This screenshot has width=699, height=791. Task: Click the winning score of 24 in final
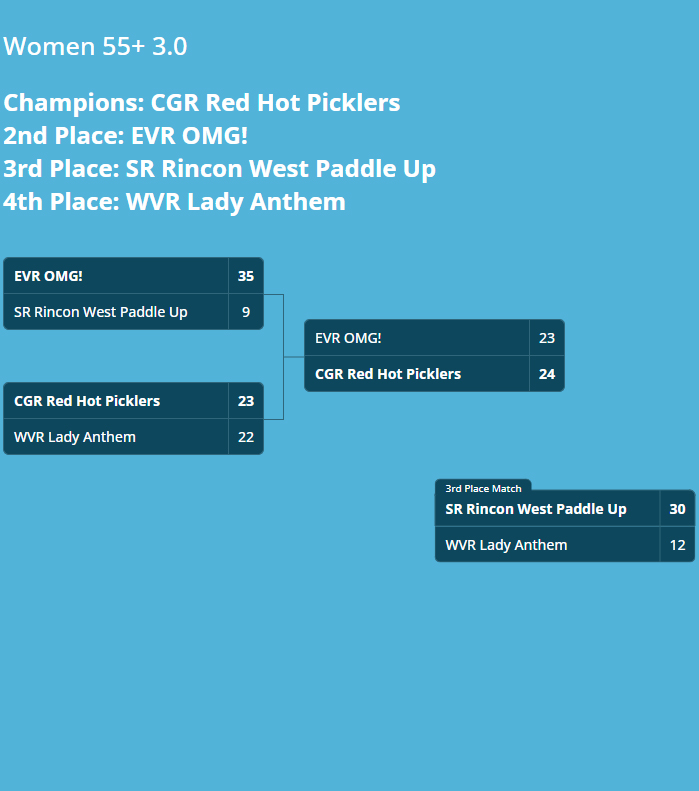(x=547, y=374)
